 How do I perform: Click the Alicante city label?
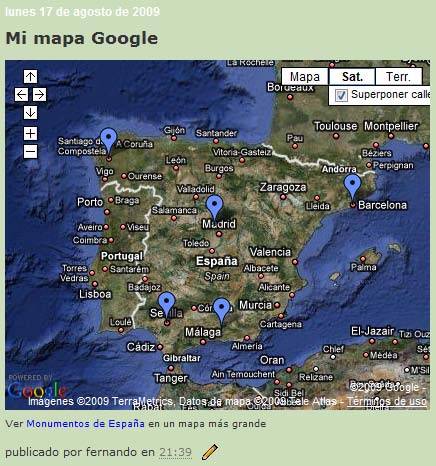274,287
